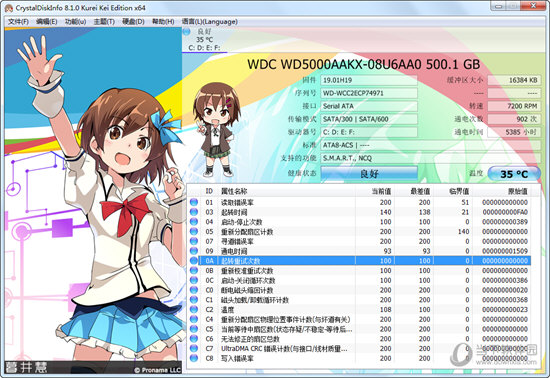Screen dimensions: 550x378
Task: Click the power on count 902 次
Action: coord(514,119)
